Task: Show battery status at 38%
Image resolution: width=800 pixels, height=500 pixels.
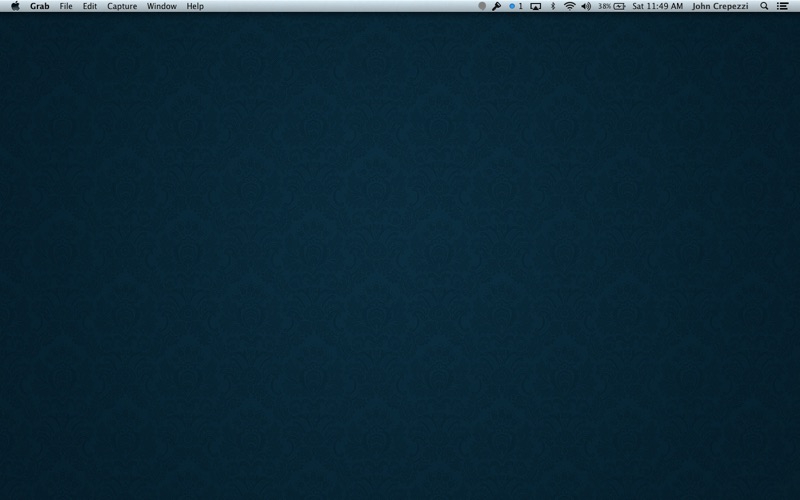Action: pos(612,6)
